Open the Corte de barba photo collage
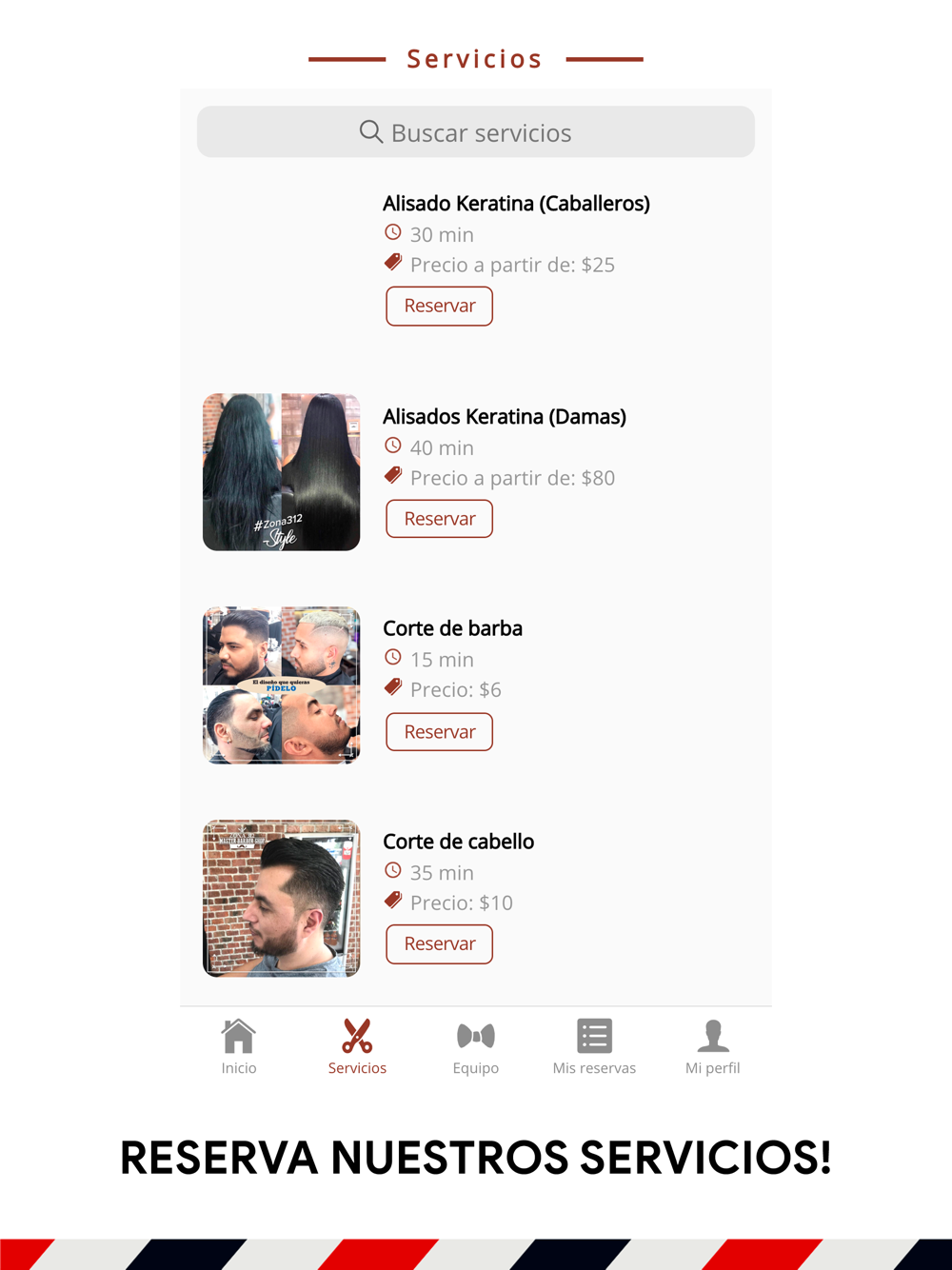 [282, 685]
